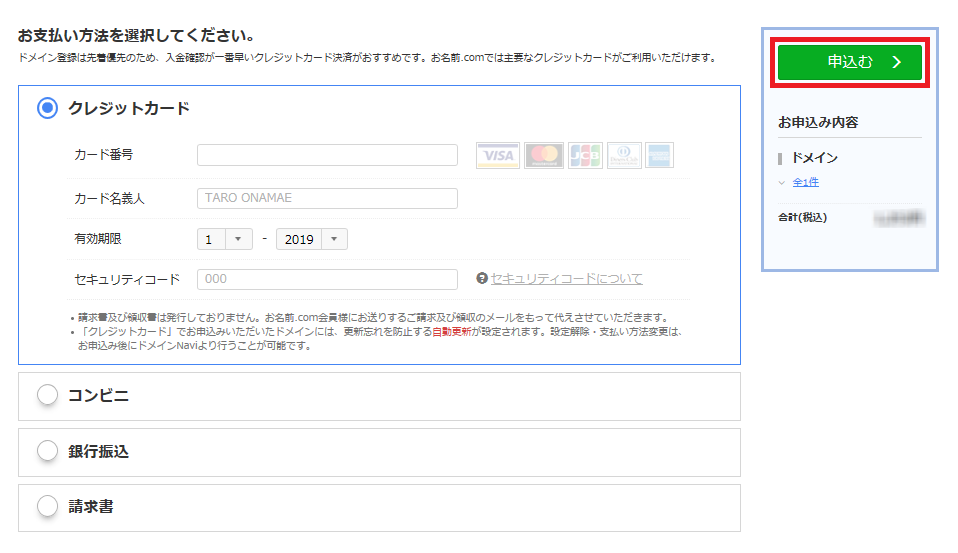
Task: Focus the セキュリティコード input field
Action: tap(327, 279)
